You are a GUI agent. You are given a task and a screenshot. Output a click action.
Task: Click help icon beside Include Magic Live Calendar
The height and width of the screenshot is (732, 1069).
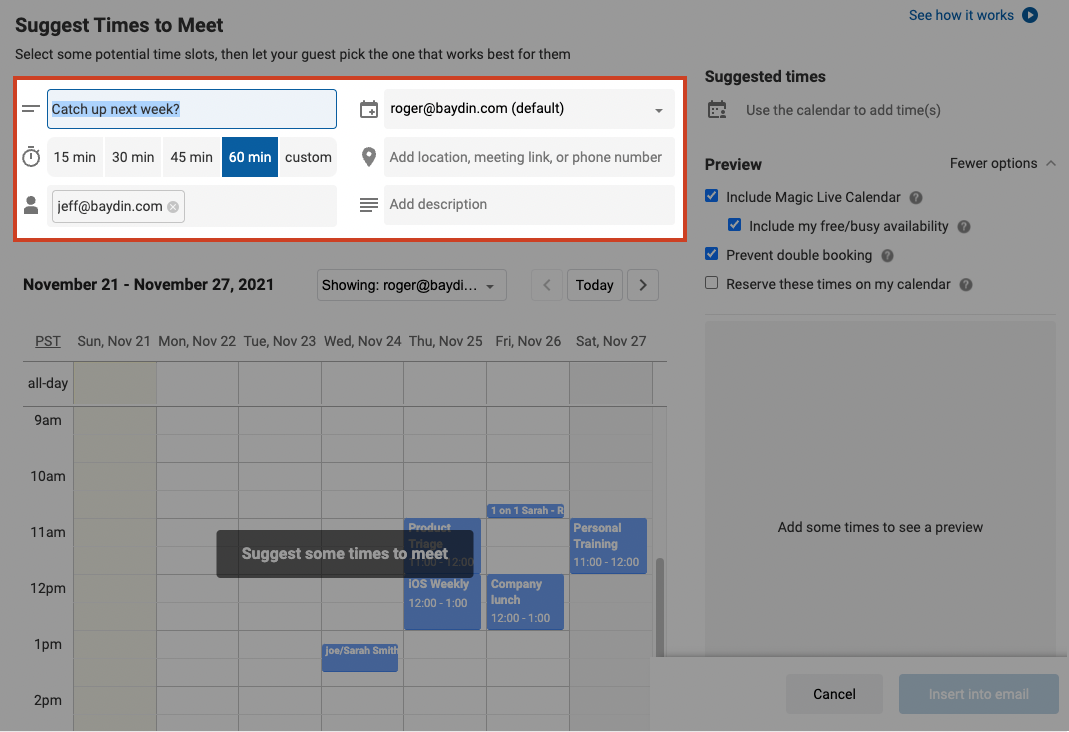pos(916,198)
